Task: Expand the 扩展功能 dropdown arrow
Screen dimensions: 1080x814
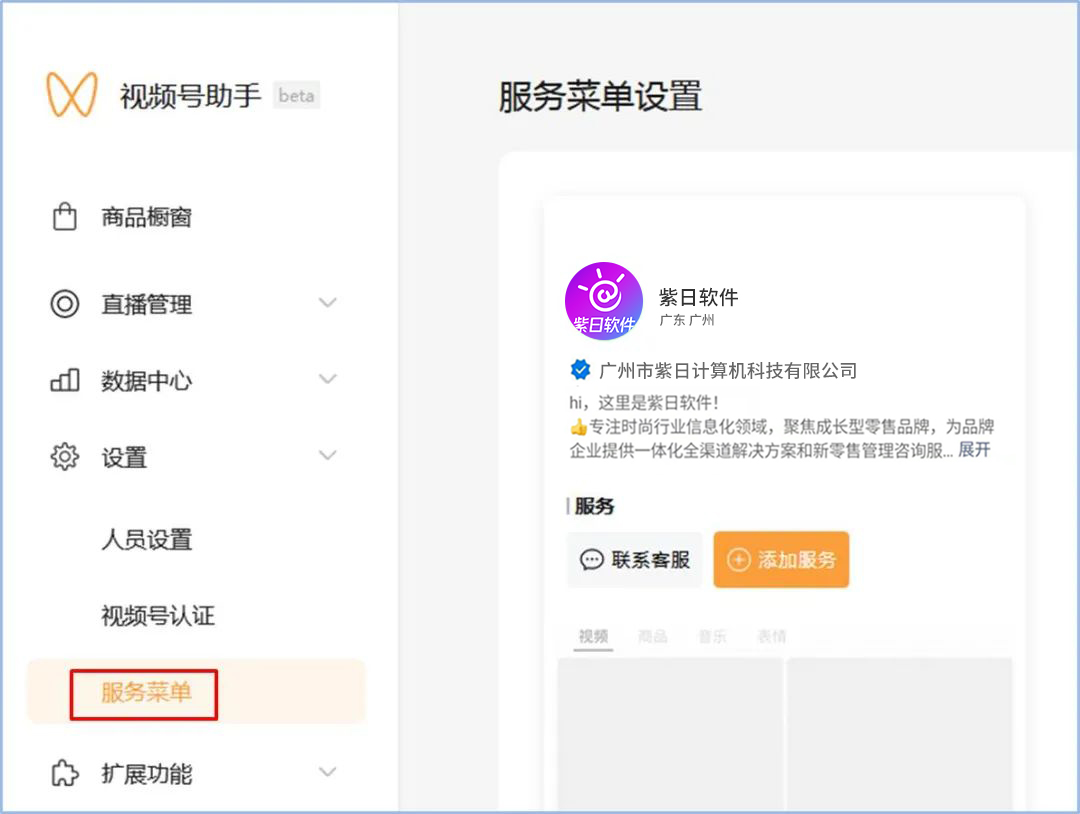Action: 328,772
